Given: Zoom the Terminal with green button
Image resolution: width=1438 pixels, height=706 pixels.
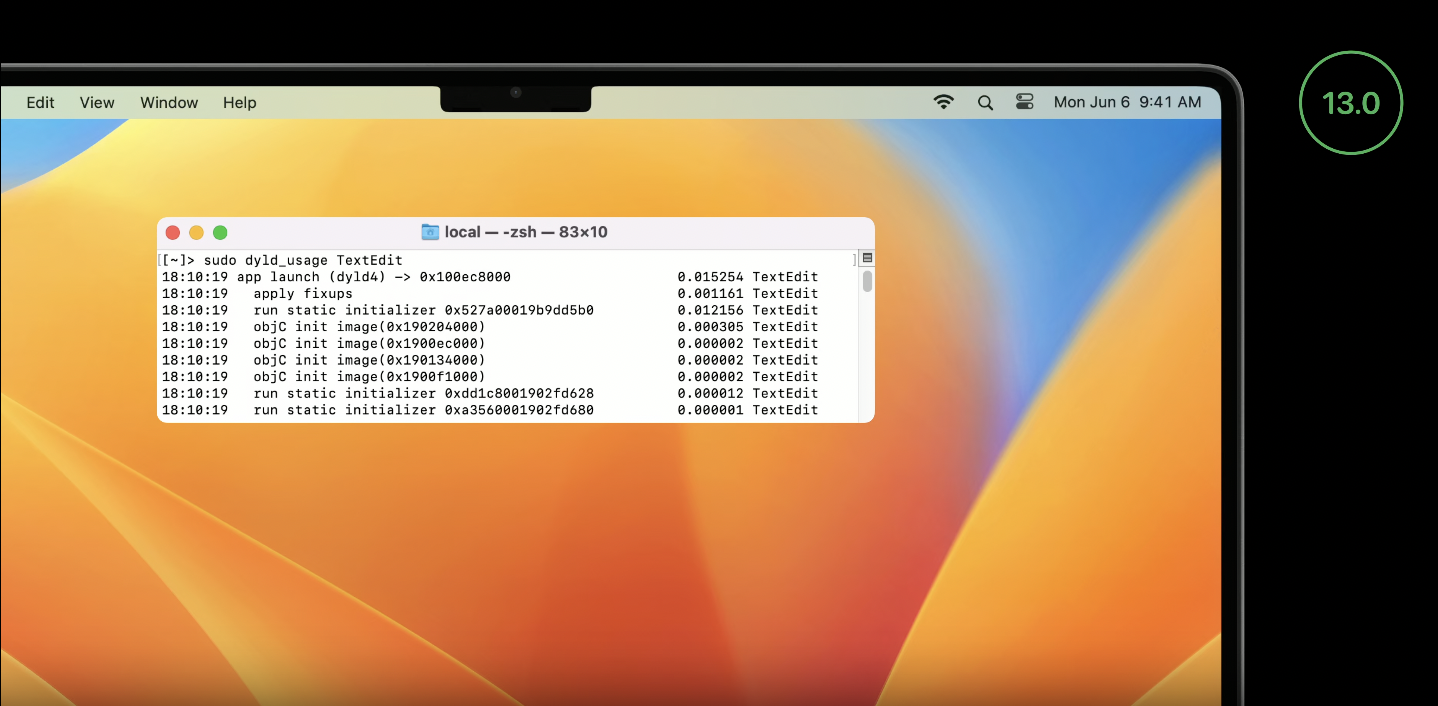Looking at the screenshot, I should pyautogui.click(x=220, y=232).
